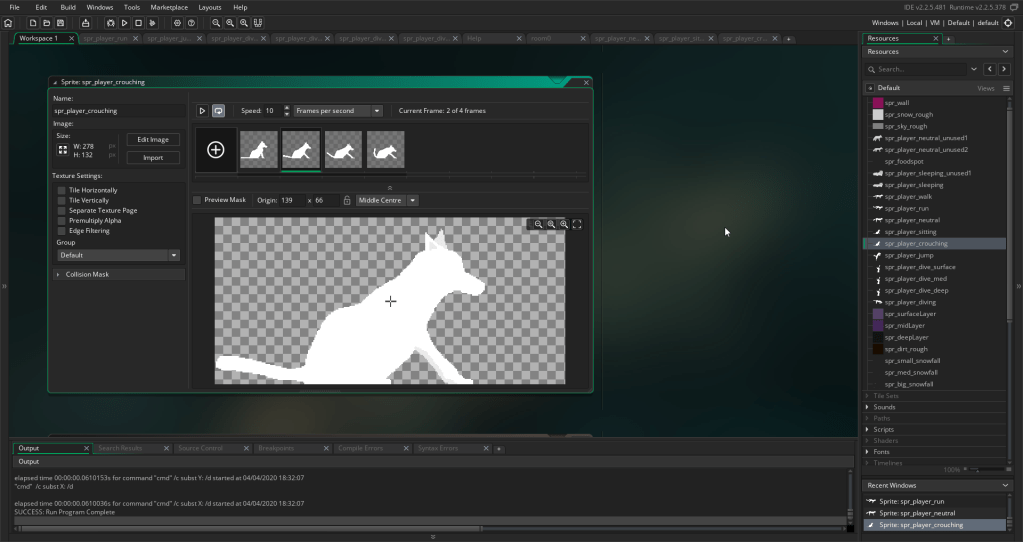This screenshot has height=542, width=1023.
Task: Click the Edit Image button
Action: click(x=153, y=140)
